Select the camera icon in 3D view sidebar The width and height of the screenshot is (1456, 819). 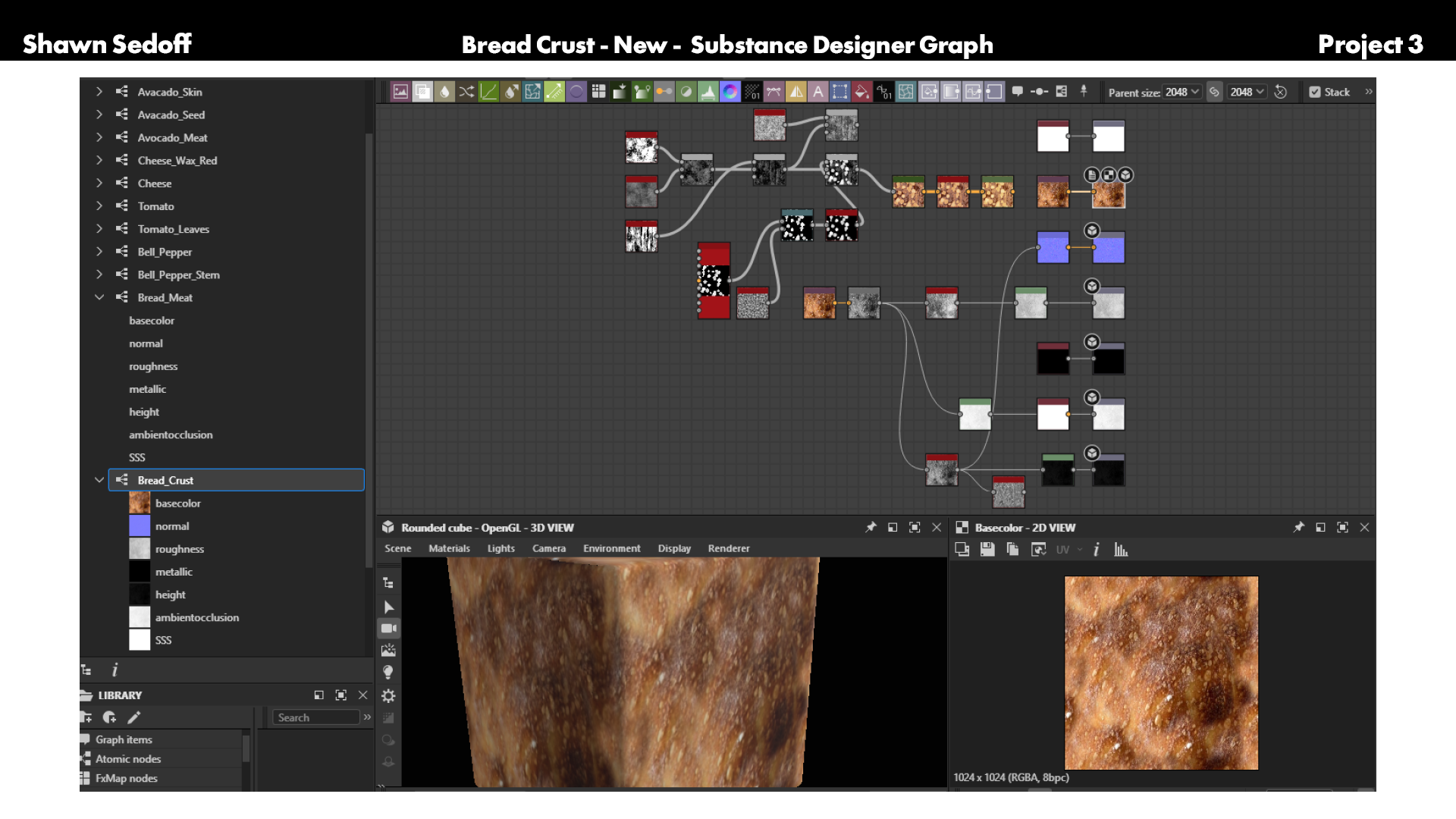[388, 629]
